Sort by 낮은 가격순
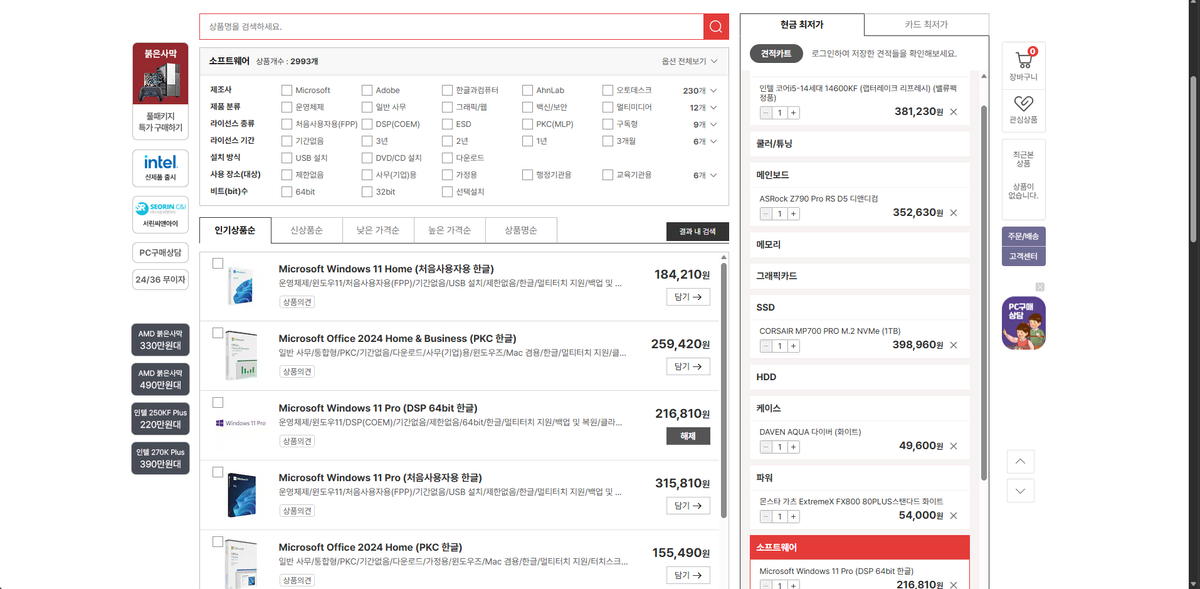The image size is (1200, 589). tap(378, 230)
